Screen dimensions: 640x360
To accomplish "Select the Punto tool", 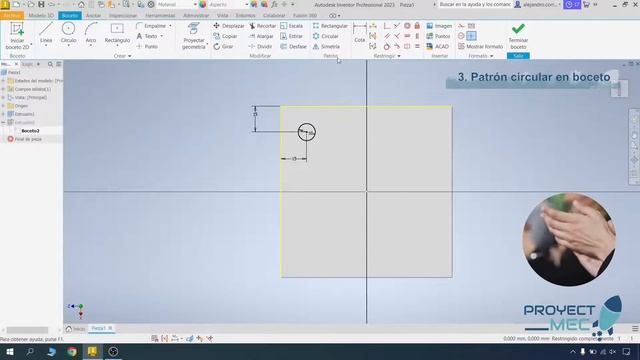I will (x=147, y=47).
